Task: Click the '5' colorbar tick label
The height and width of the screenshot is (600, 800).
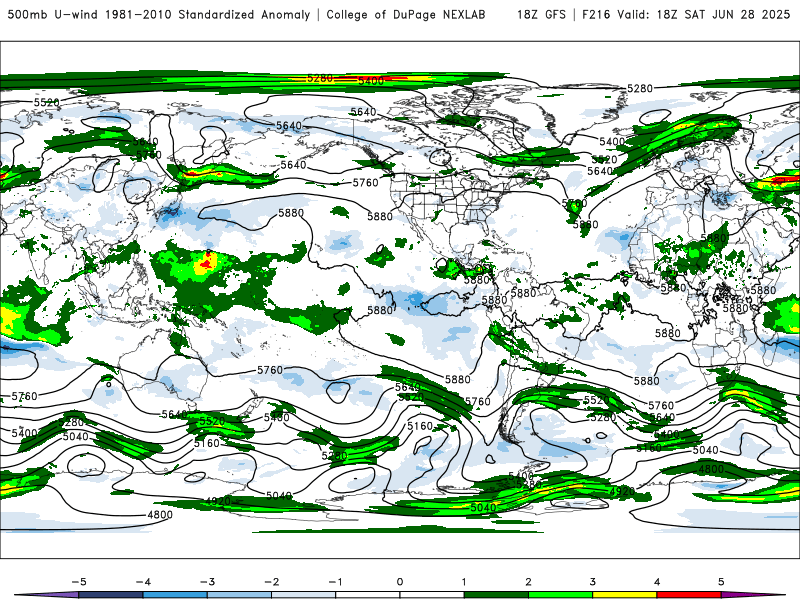Action: click(721, 582)
